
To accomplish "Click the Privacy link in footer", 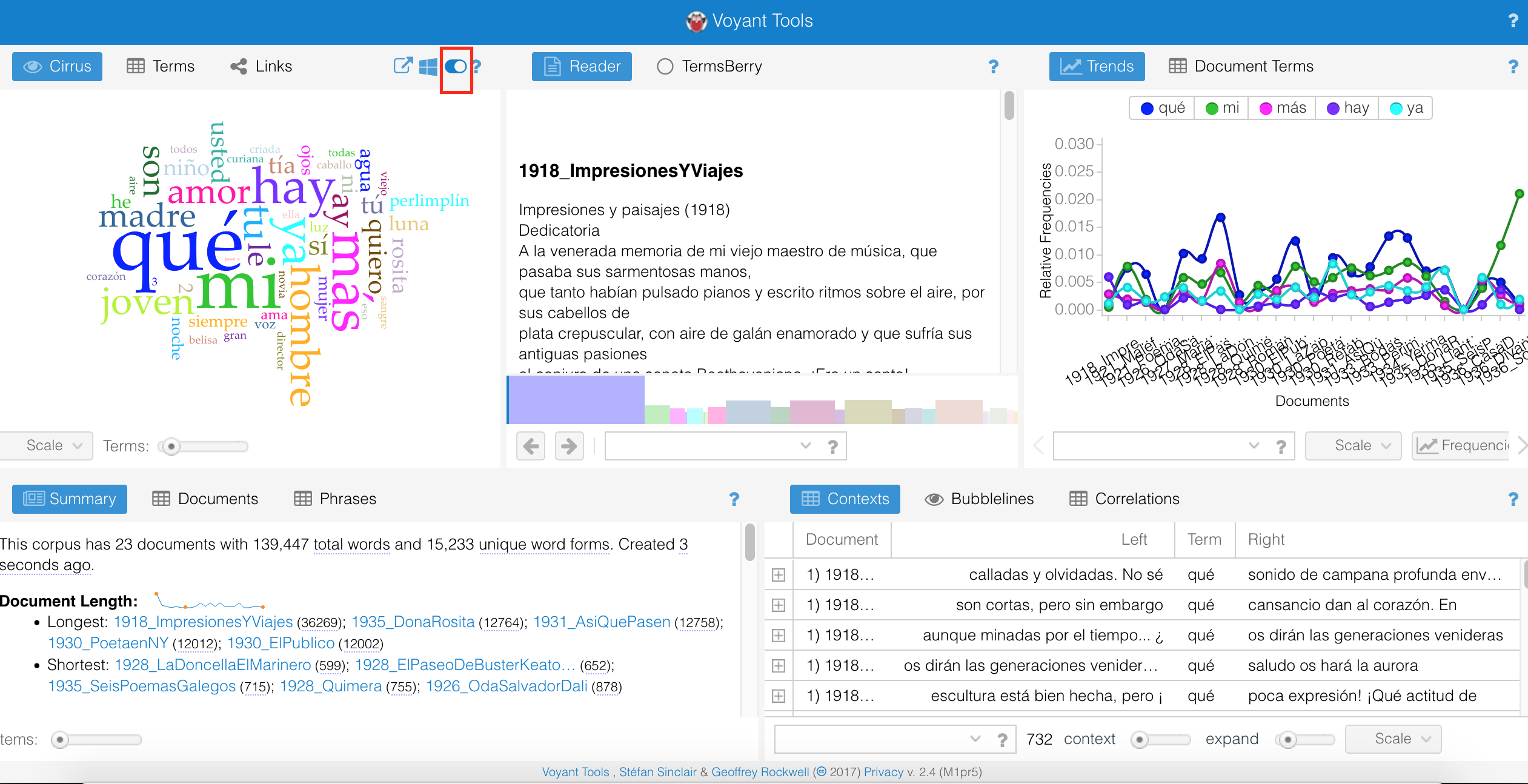I will pyautogui.click(x=883, y=772).
